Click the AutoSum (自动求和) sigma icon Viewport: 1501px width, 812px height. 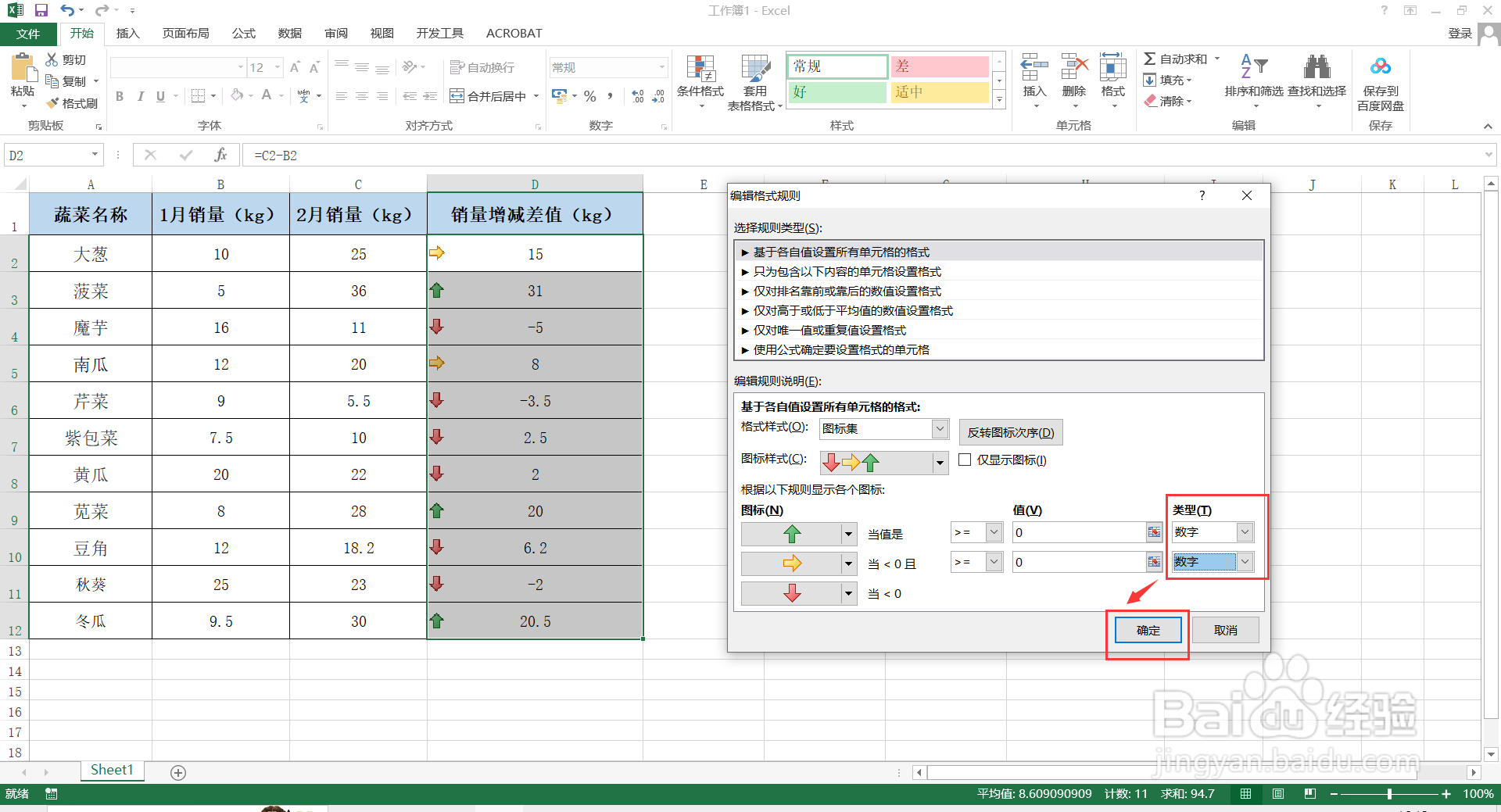(x=1149, y=59)
